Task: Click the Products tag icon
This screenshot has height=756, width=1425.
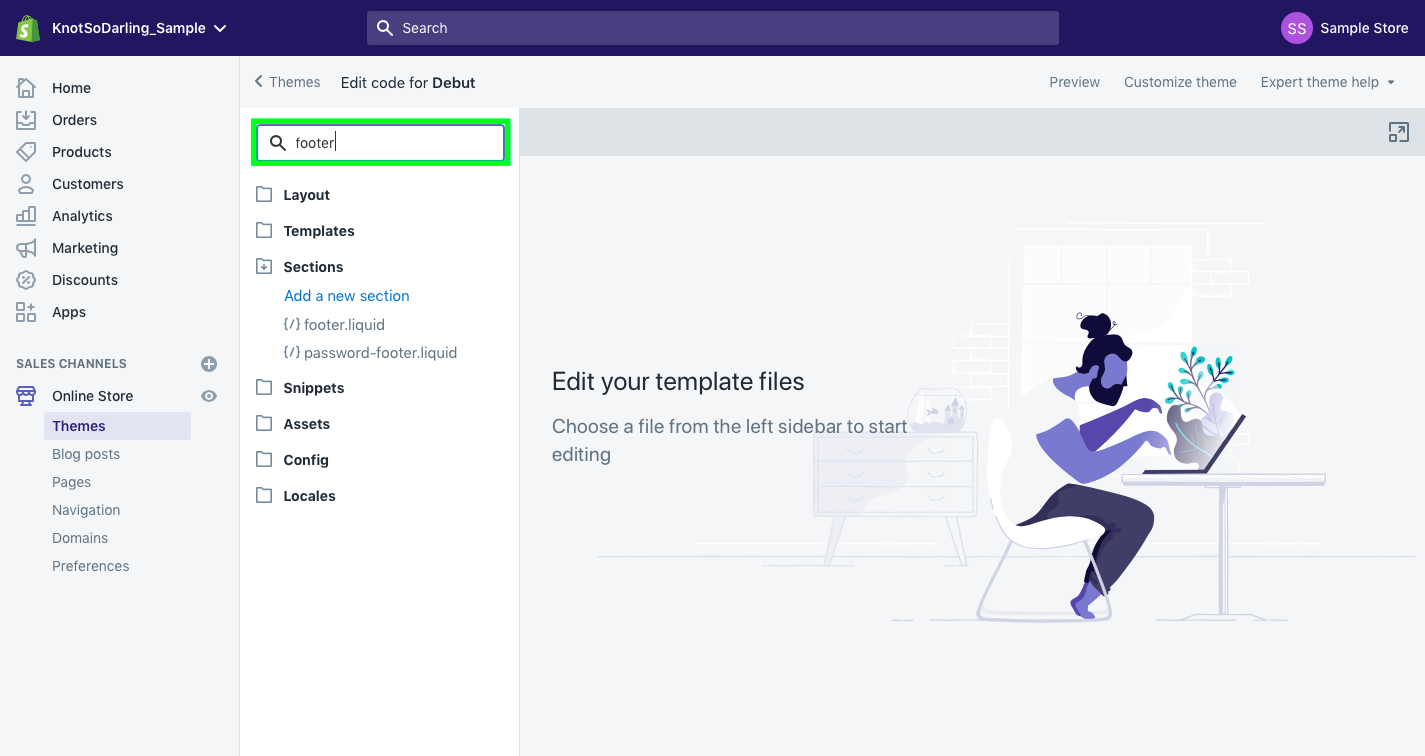Action: tap(26, 152)
